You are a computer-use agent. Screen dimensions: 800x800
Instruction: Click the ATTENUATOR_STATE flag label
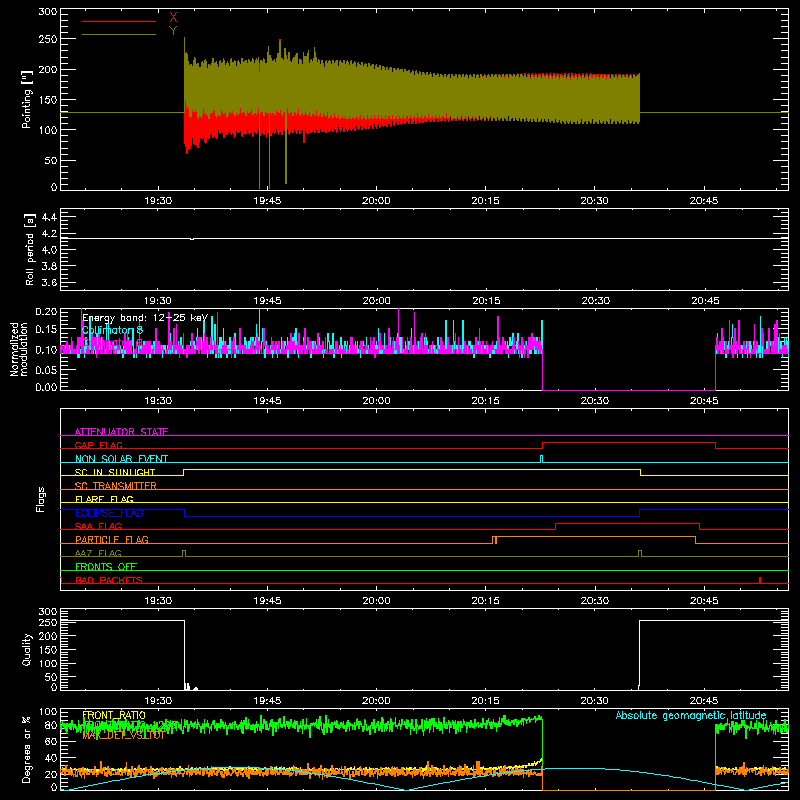[x=121, y=432]
